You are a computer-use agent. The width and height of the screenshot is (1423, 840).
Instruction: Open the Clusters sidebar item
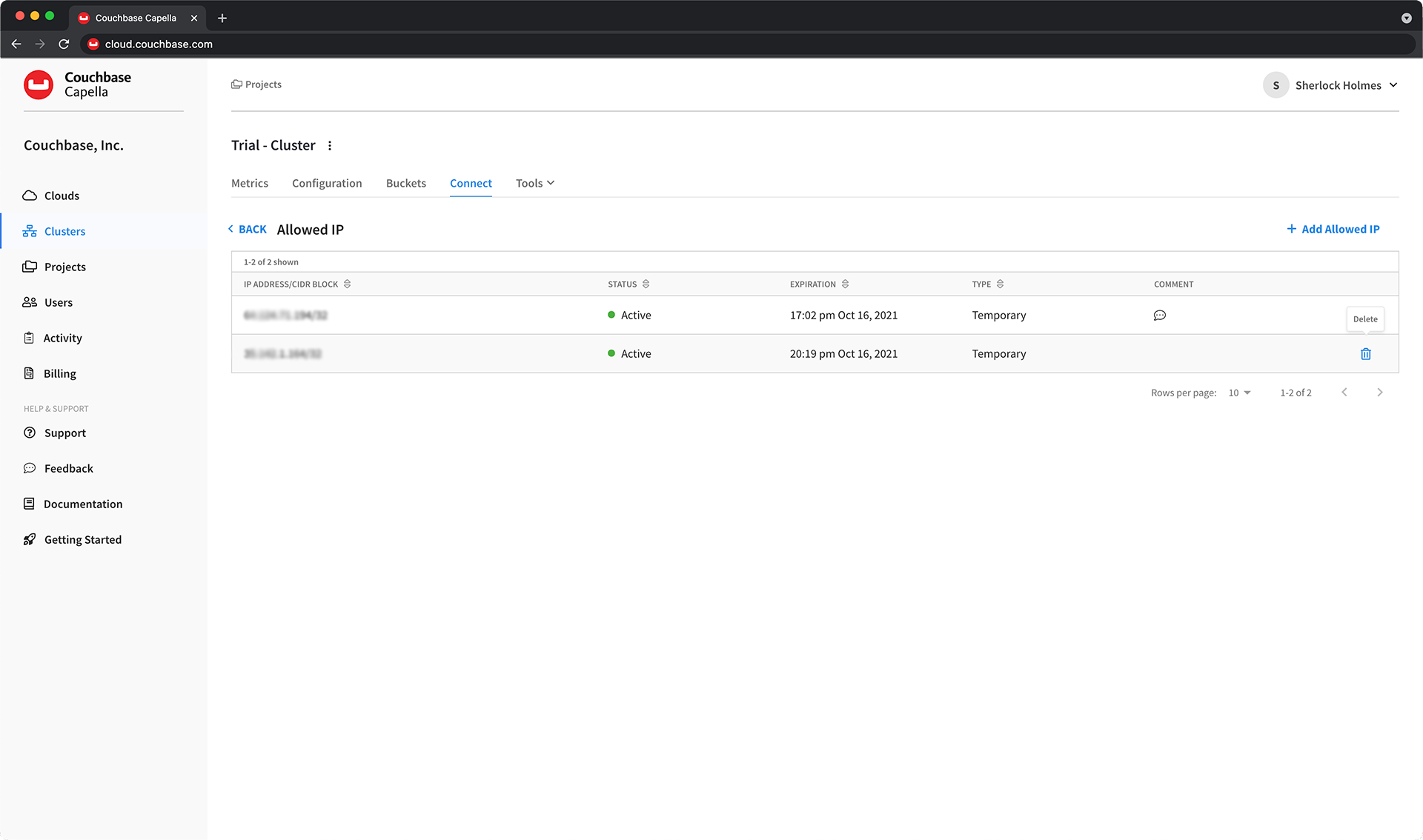(x=55, y=231)
